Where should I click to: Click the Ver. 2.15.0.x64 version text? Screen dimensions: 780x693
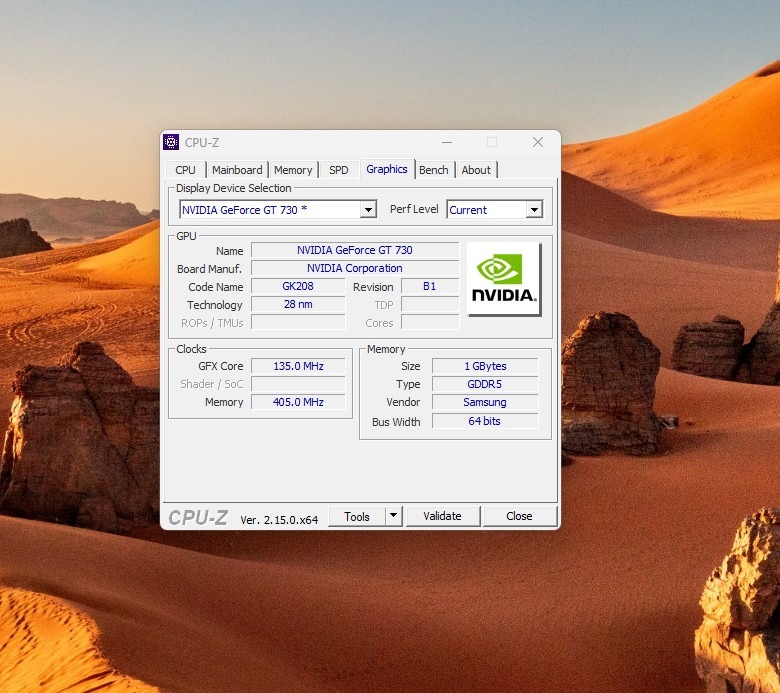pyautogui.click(x=279, y=520)
